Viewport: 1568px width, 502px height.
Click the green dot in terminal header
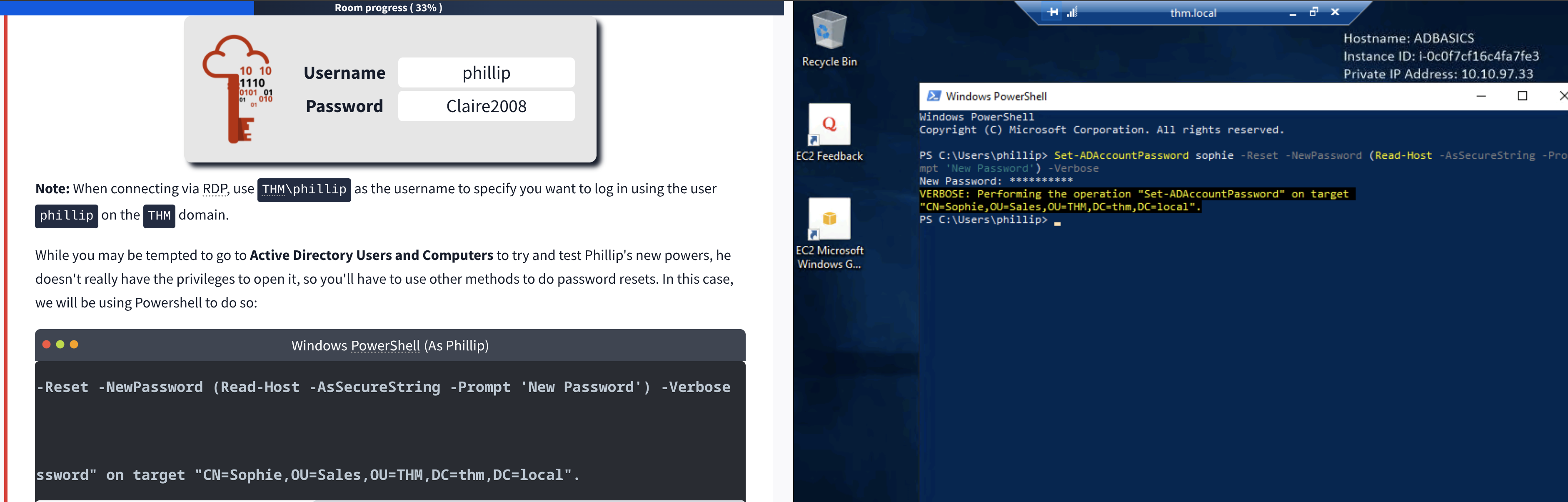tap(60, 345)
